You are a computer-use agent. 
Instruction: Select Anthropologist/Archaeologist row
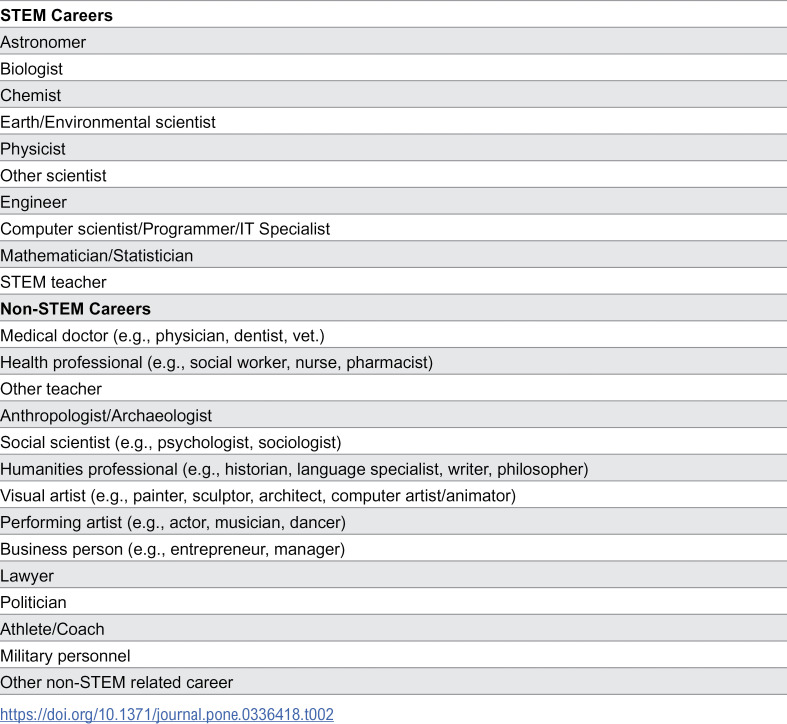(394, 415)
